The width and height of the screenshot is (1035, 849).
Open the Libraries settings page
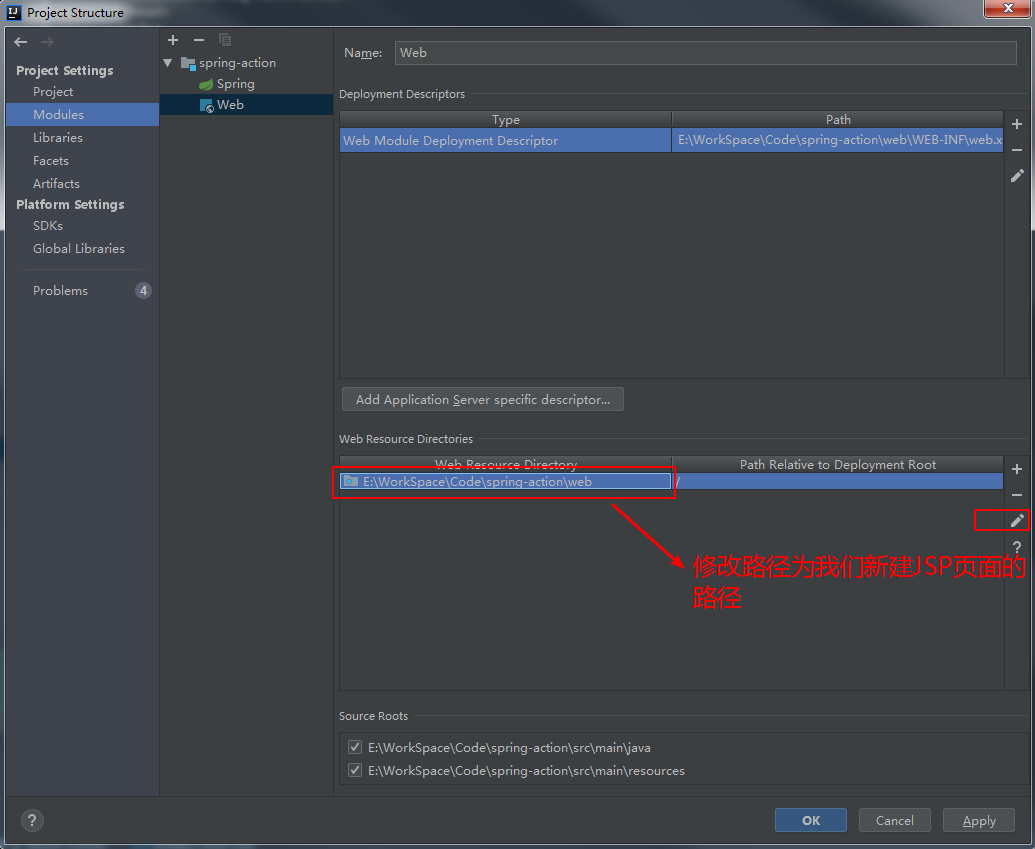58,137
